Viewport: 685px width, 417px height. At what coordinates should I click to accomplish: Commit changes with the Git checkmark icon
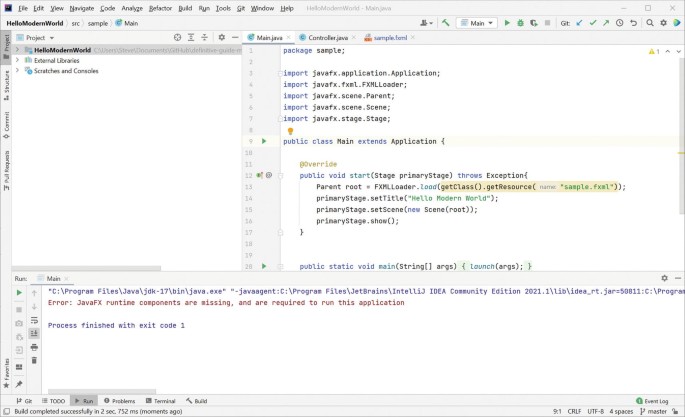point(593,23)
